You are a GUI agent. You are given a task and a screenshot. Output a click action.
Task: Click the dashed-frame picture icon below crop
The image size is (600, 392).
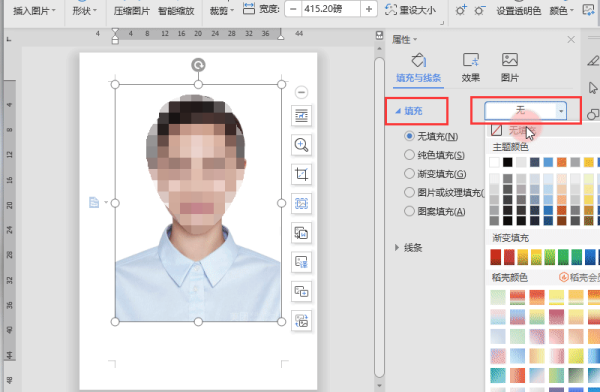click(302, 203)
